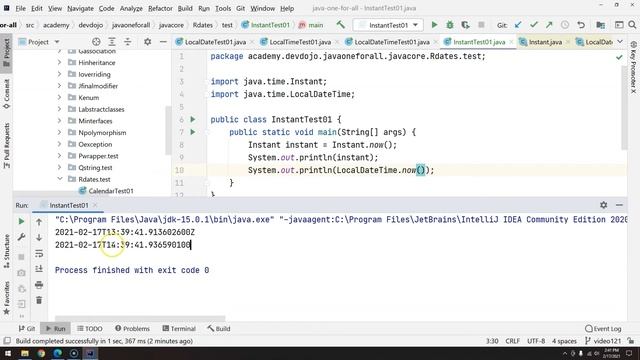
Task: Expand the Npolymorphism folder
Action: 60,133
